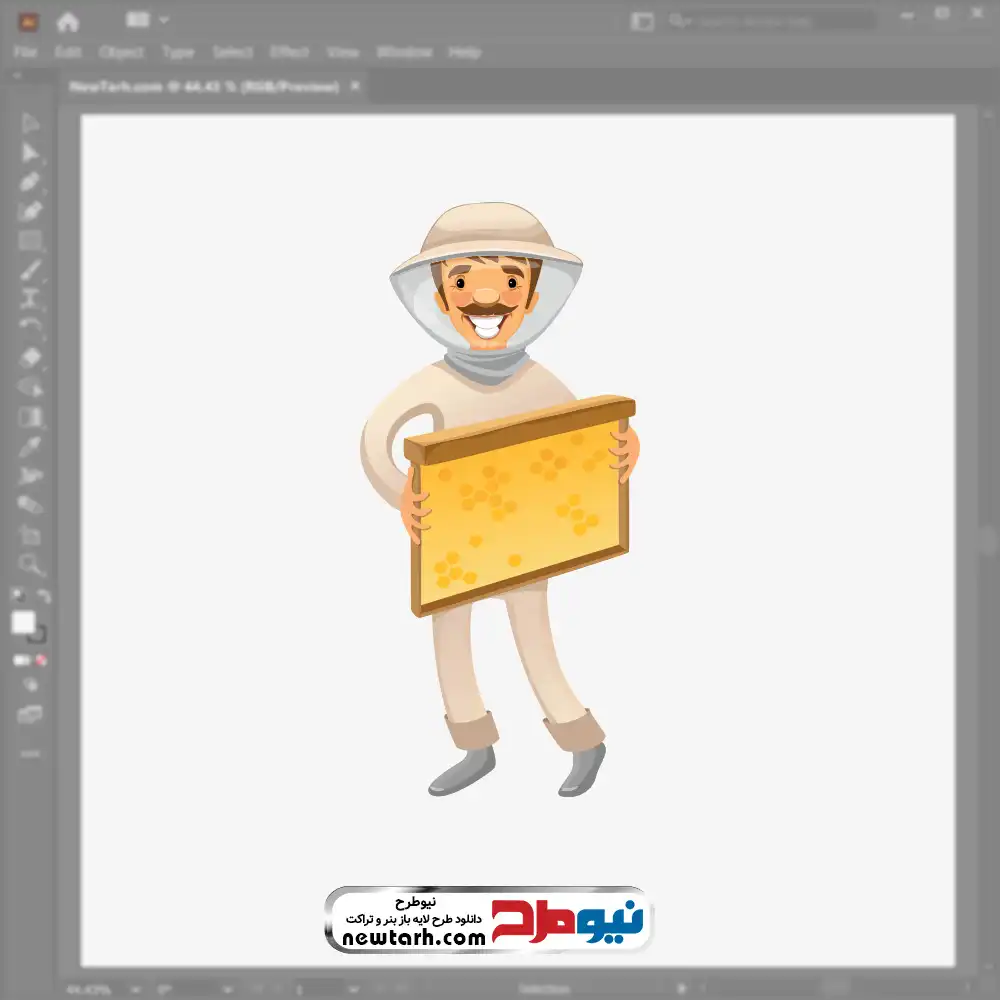Open the Window menu
The width and height of the screenshot is (1000, 1000).
pos(403,52)
